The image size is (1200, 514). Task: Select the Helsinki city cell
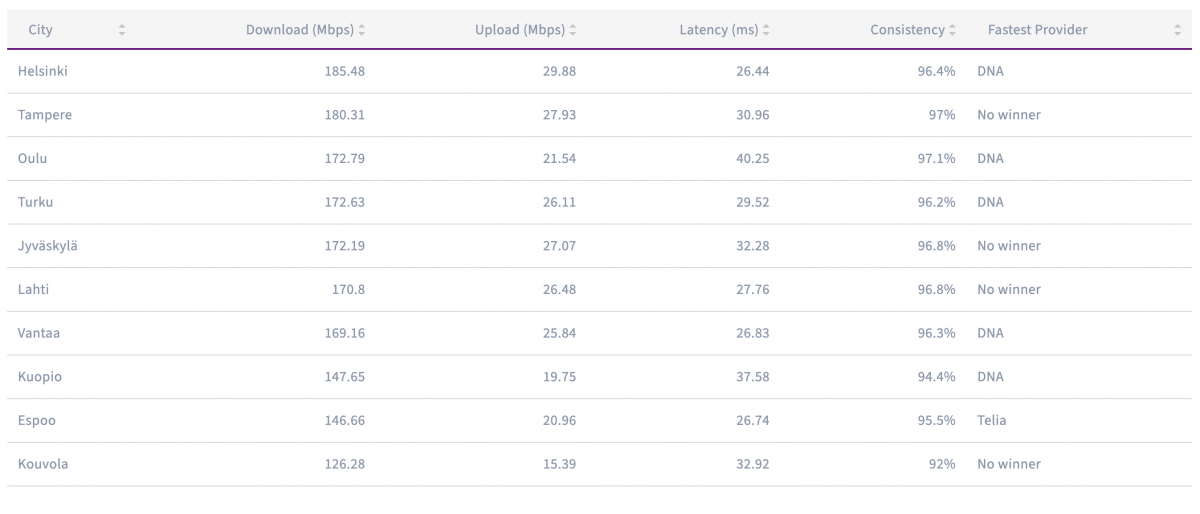click(43, 72)
